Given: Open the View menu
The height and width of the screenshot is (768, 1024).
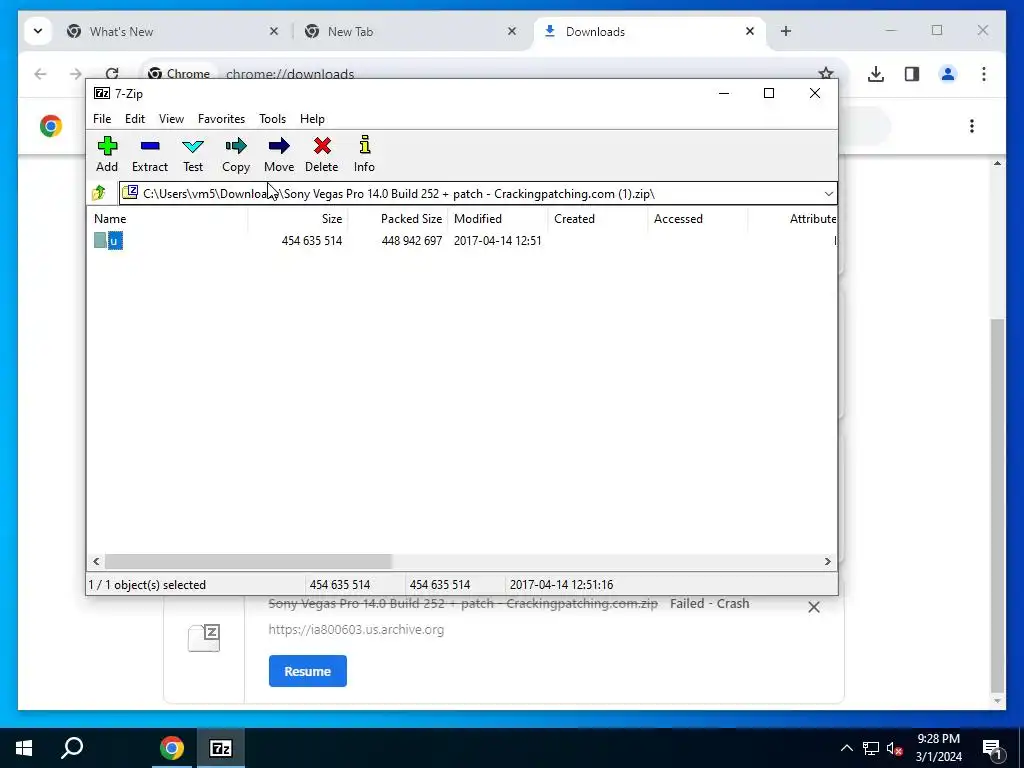Looking at the screenshot, I should 171,119.
